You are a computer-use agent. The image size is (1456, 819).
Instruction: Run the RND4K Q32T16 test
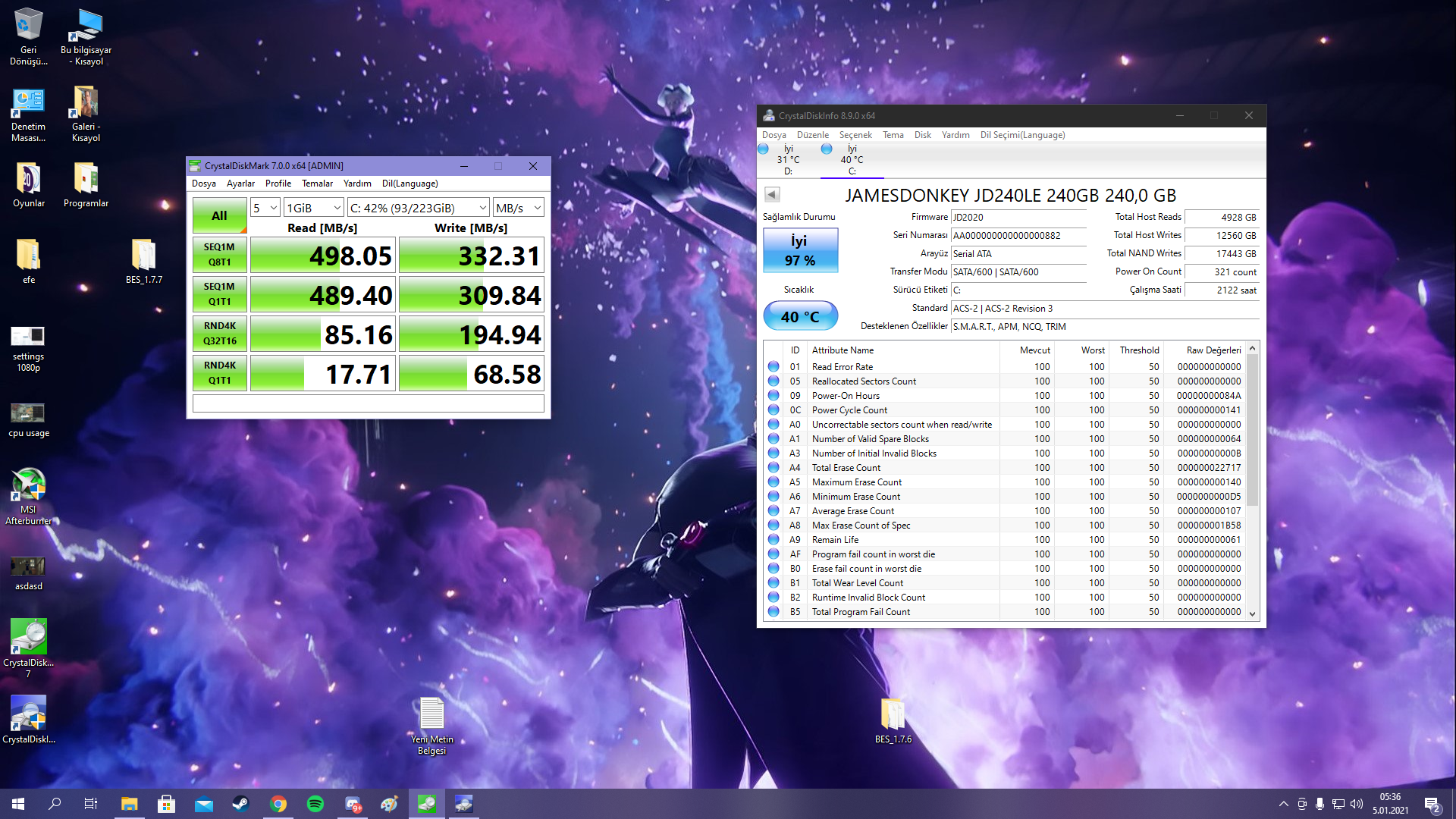click(x=219, y=334)
